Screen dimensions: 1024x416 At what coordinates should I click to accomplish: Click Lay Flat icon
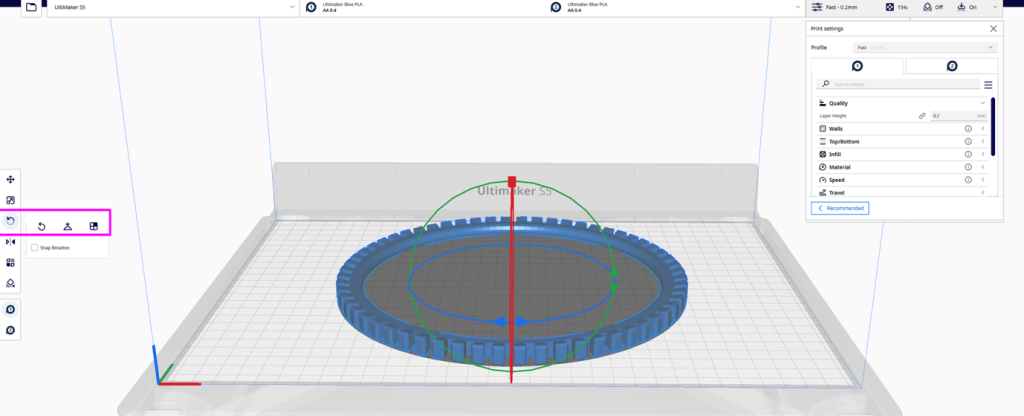(x=67, y=227)
